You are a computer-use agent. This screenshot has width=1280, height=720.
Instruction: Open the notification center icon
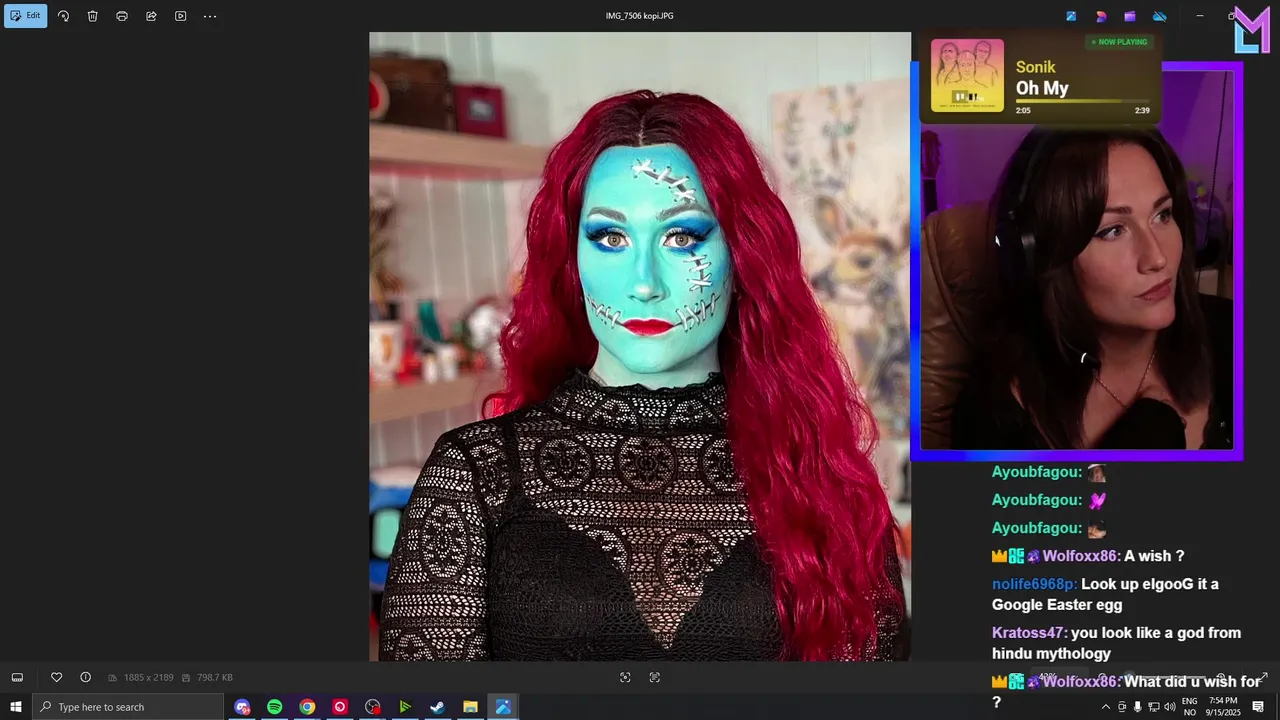pos(1258,707)
